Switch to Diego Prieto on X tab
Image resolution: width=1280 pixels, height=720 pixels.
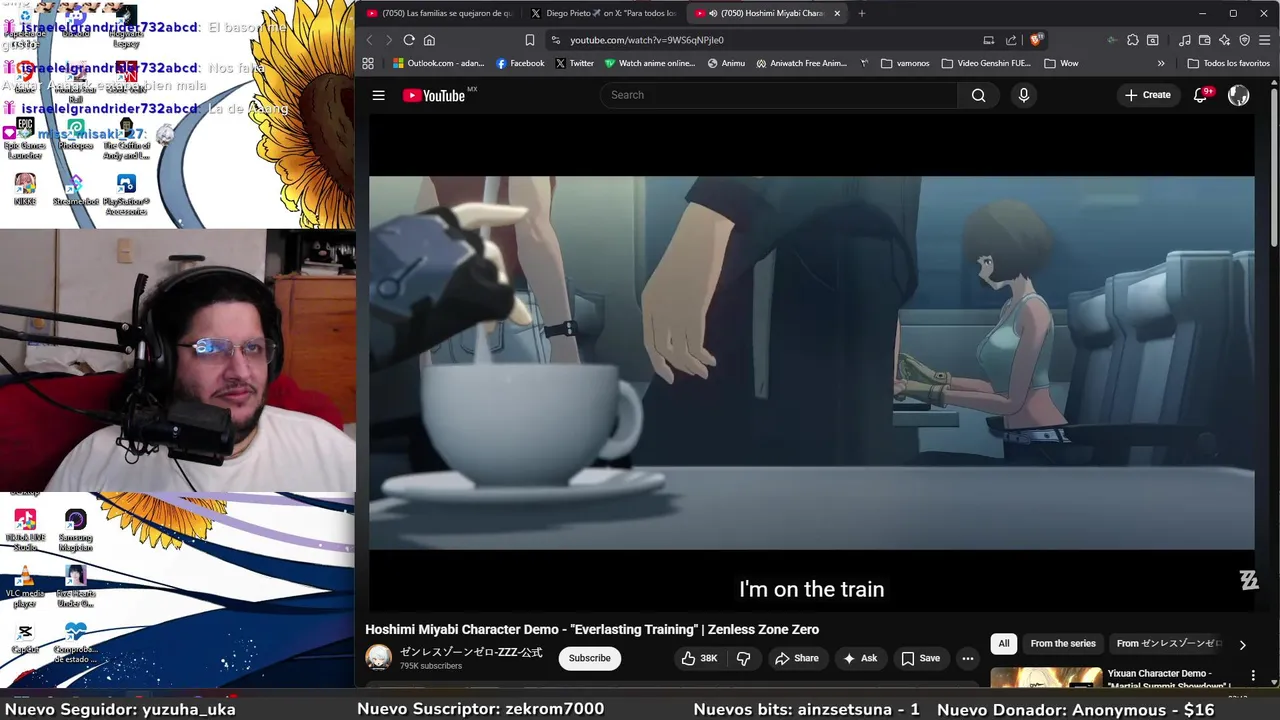(604, 13)
